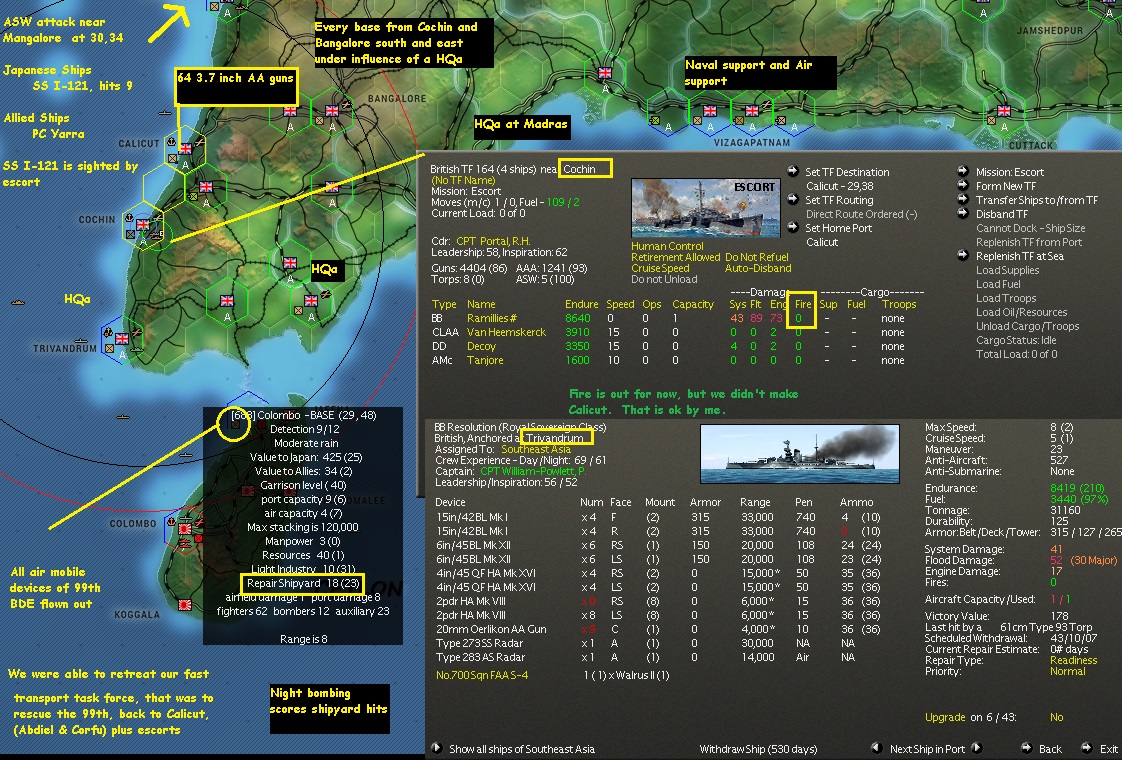Click Ramillies endurance value 8640

577,318
